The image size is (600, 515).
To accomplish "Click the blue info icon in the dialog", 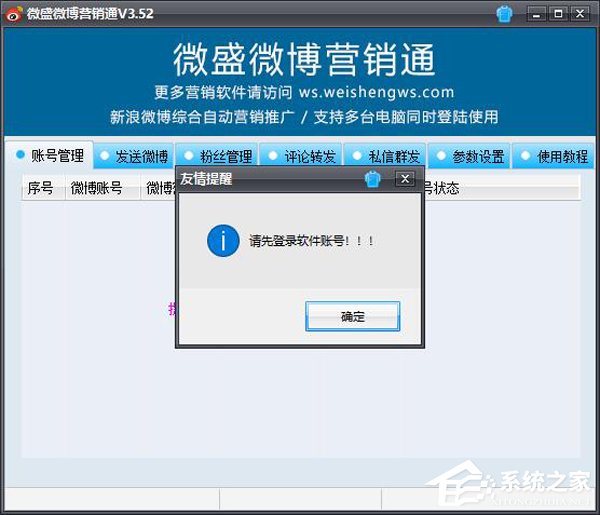I will pyautogui.click(x=223, y=241).
